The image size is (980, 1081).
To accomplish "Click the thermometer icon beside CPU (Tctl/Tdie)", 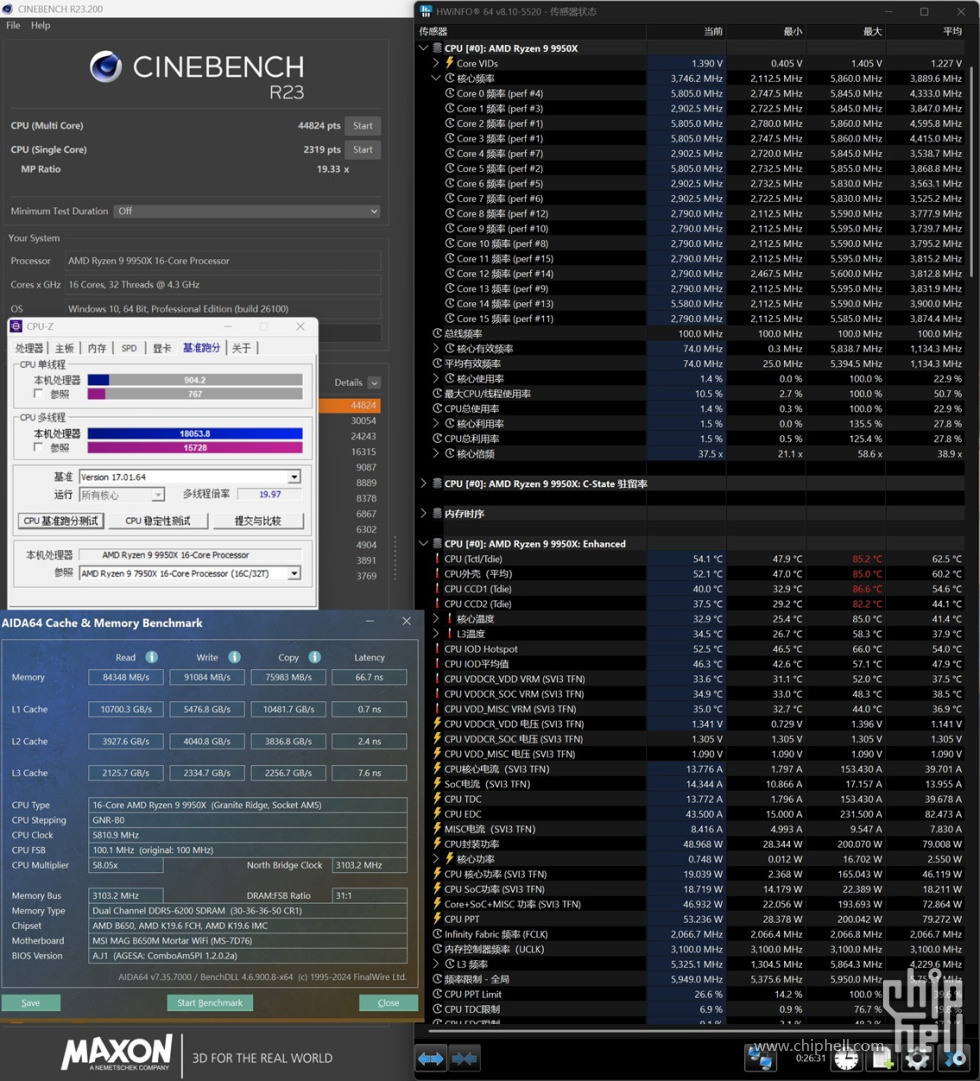I will [x=437, y=558].
